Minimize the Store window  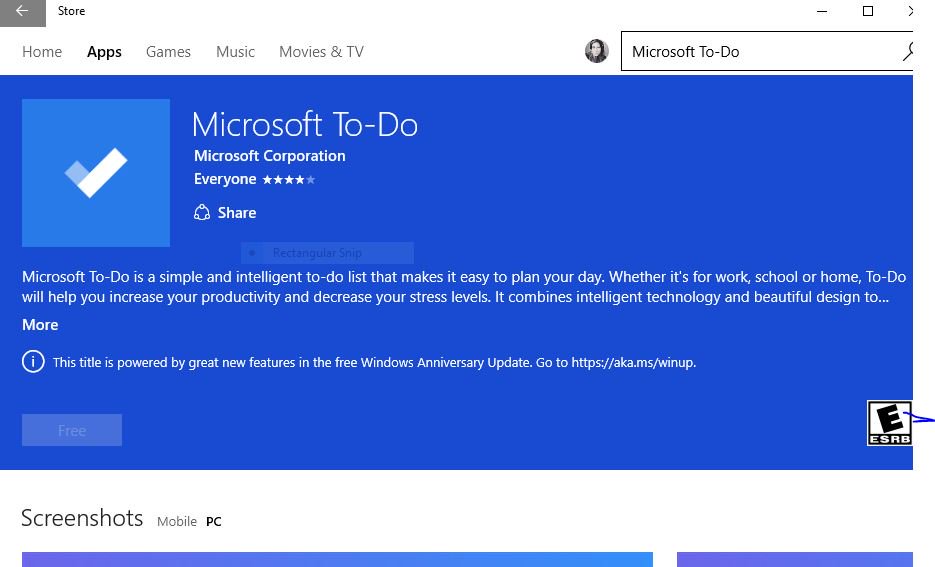point(822,11)
